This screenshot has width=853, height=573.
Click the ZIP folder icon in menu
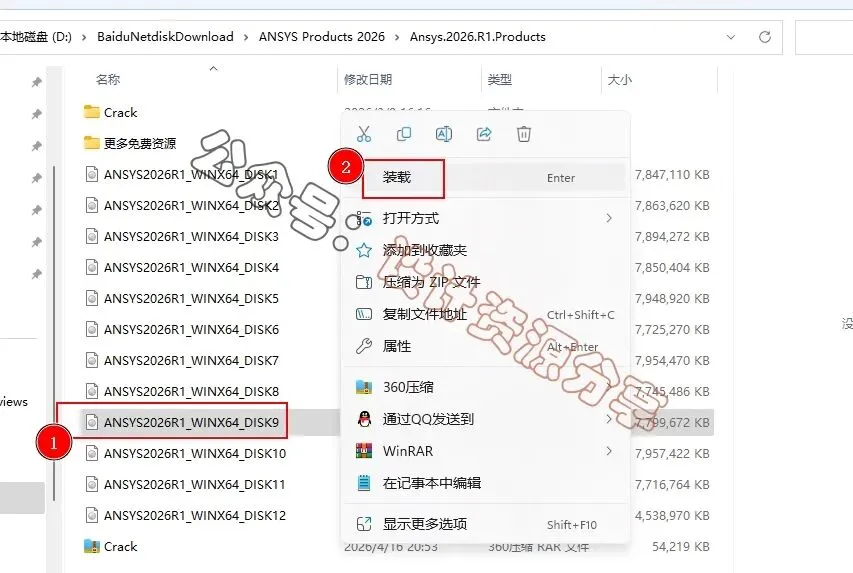click(x=364, y=282)
